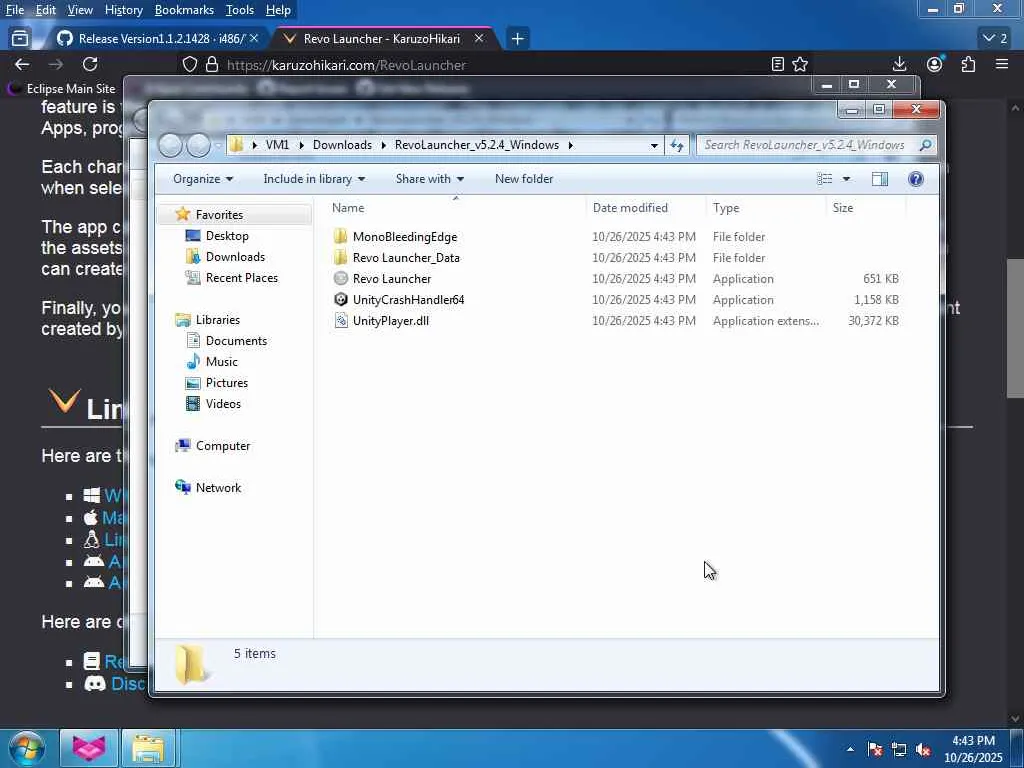The height and width of the screenshot is (768, 1024).
Task: Select Libraries in navigation pane
Action: click(x=217, y=319)
